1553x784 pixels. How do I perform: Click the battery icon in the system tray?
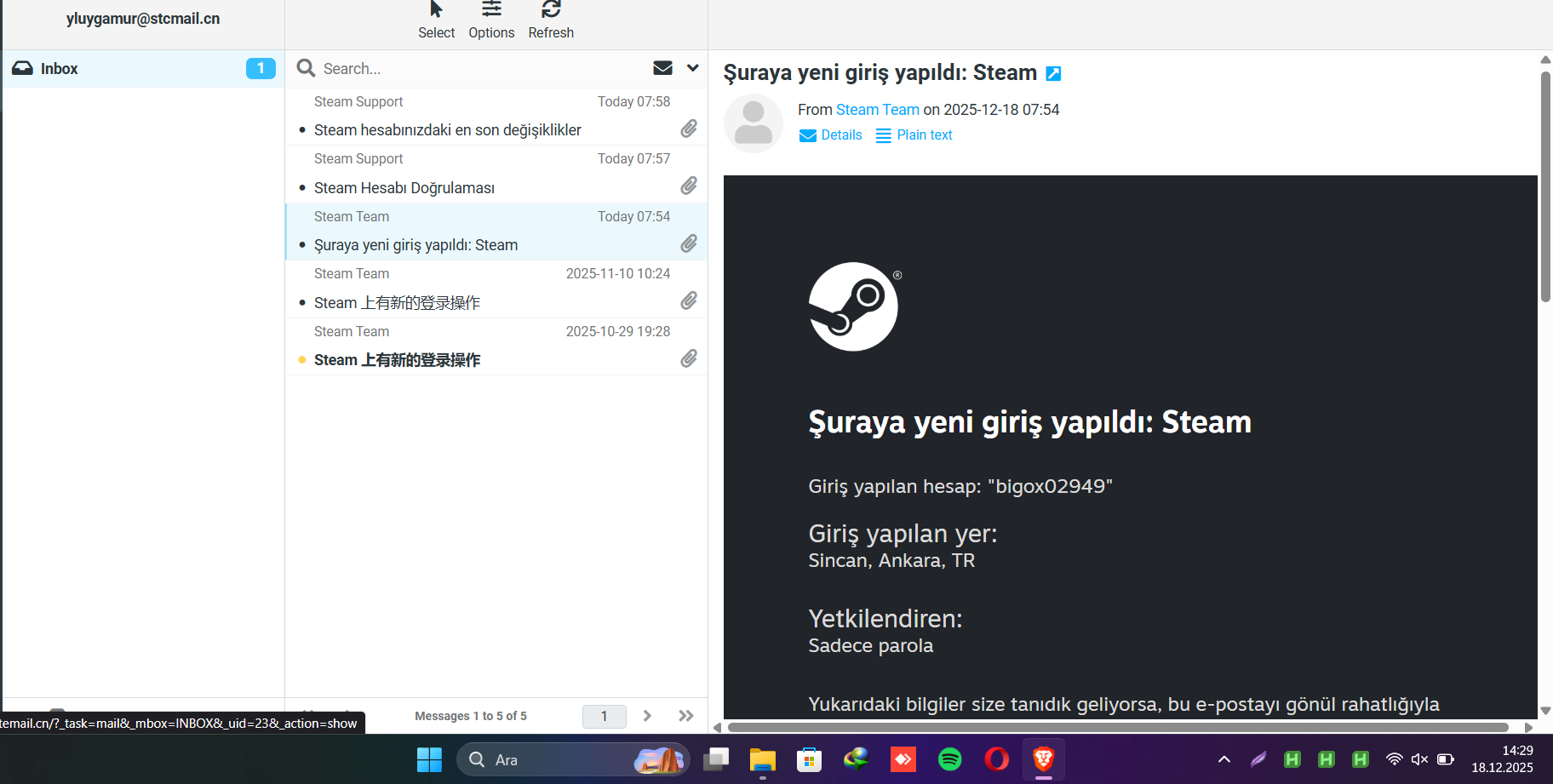click(1446, 759)
